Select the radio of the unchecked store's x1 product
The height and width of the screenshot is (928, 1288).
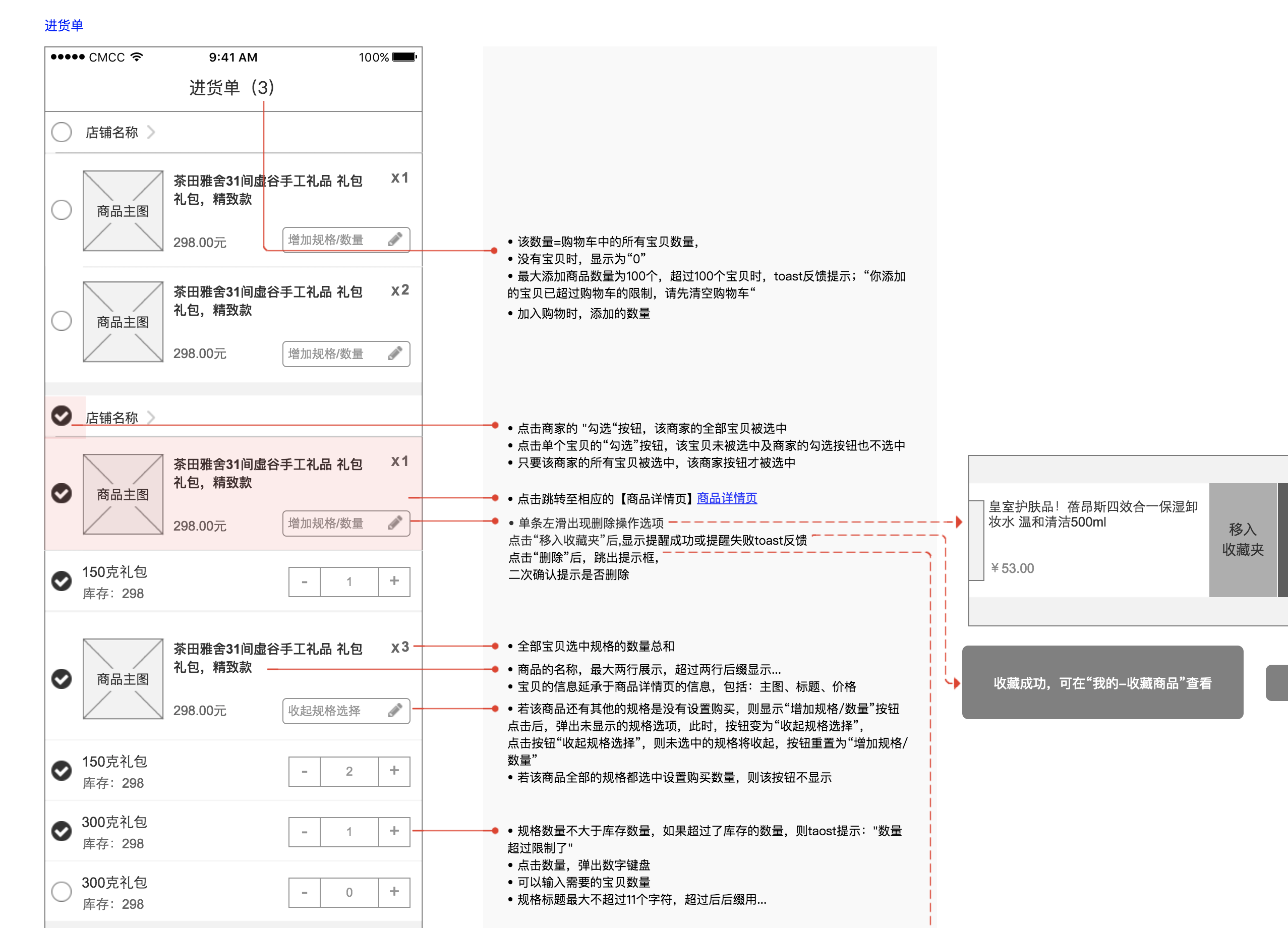[x=62, y=210]
